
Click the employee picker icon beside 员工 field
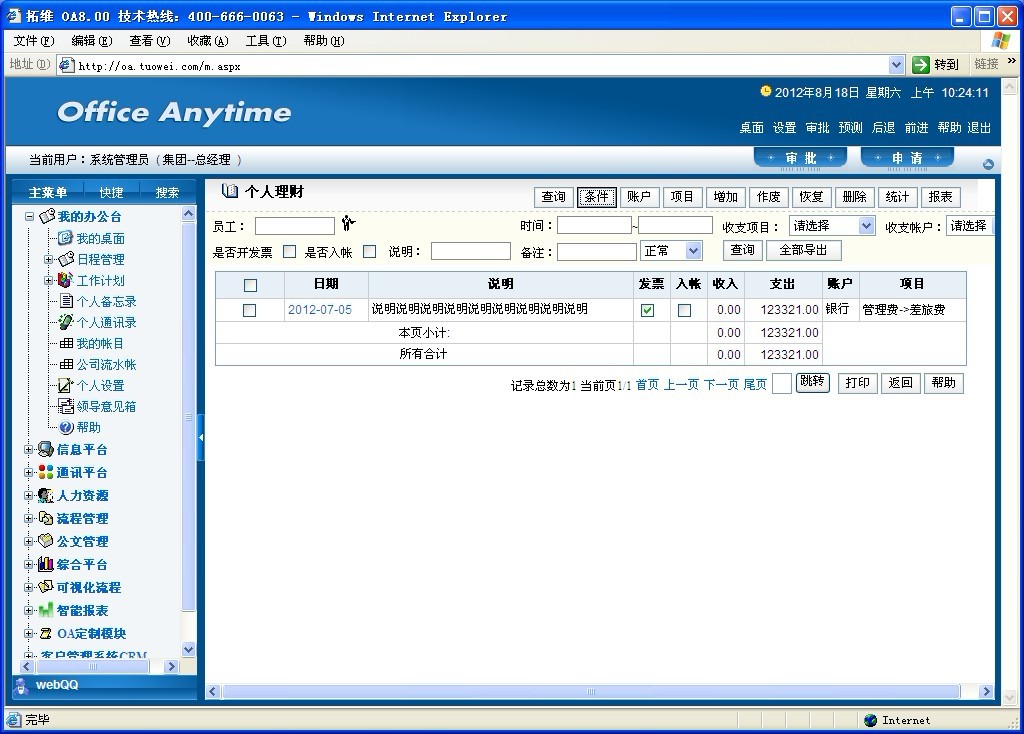click(348, 224)
